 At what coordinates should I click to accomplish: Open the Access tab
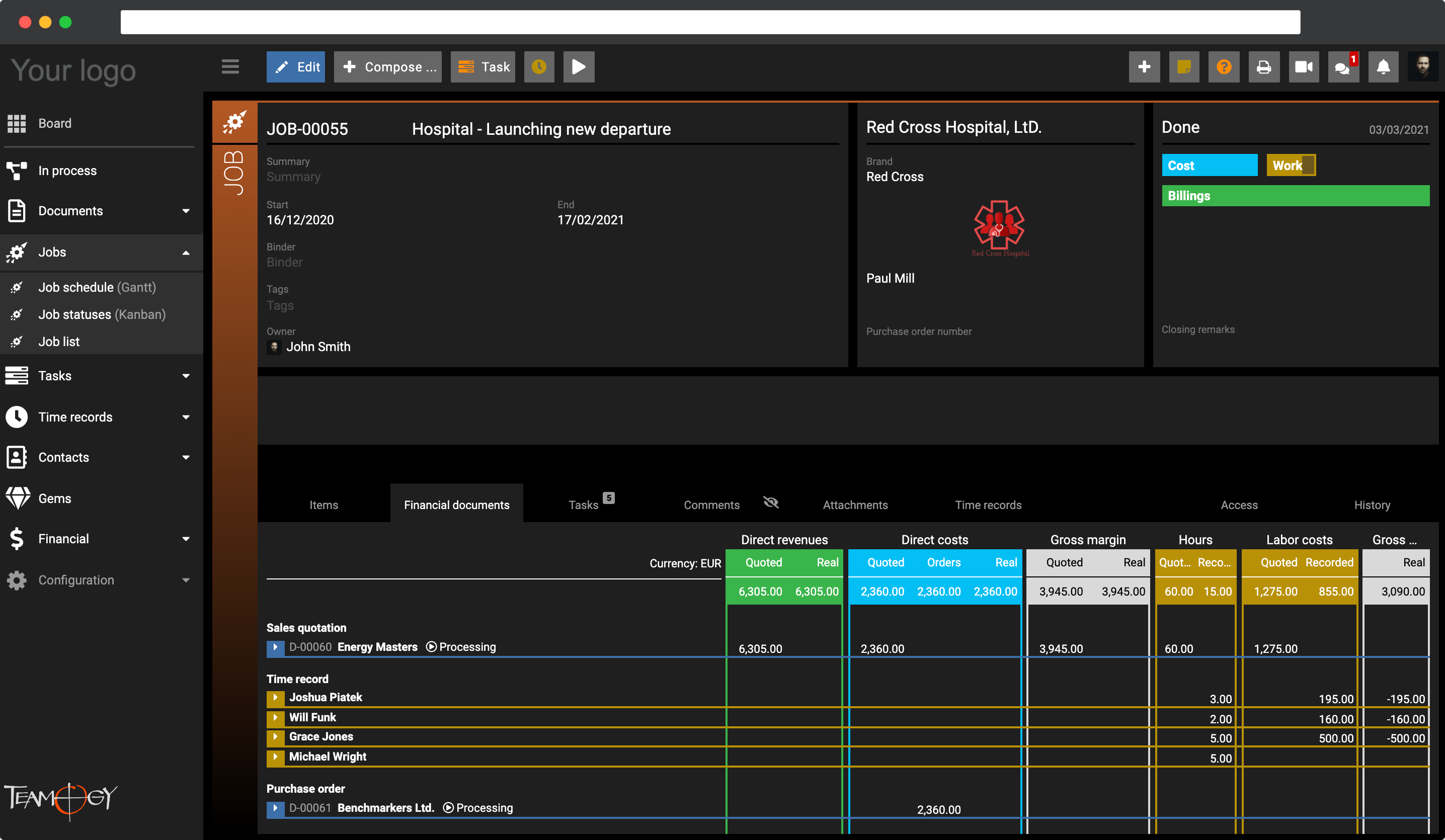pyautogui.click(x=1239, y=505)
